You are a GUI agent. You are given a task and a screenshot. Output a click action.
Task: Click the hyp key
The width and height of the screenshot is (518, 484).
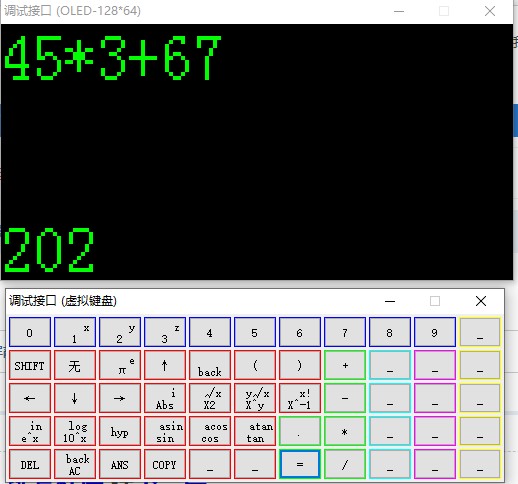coord(120,431)
